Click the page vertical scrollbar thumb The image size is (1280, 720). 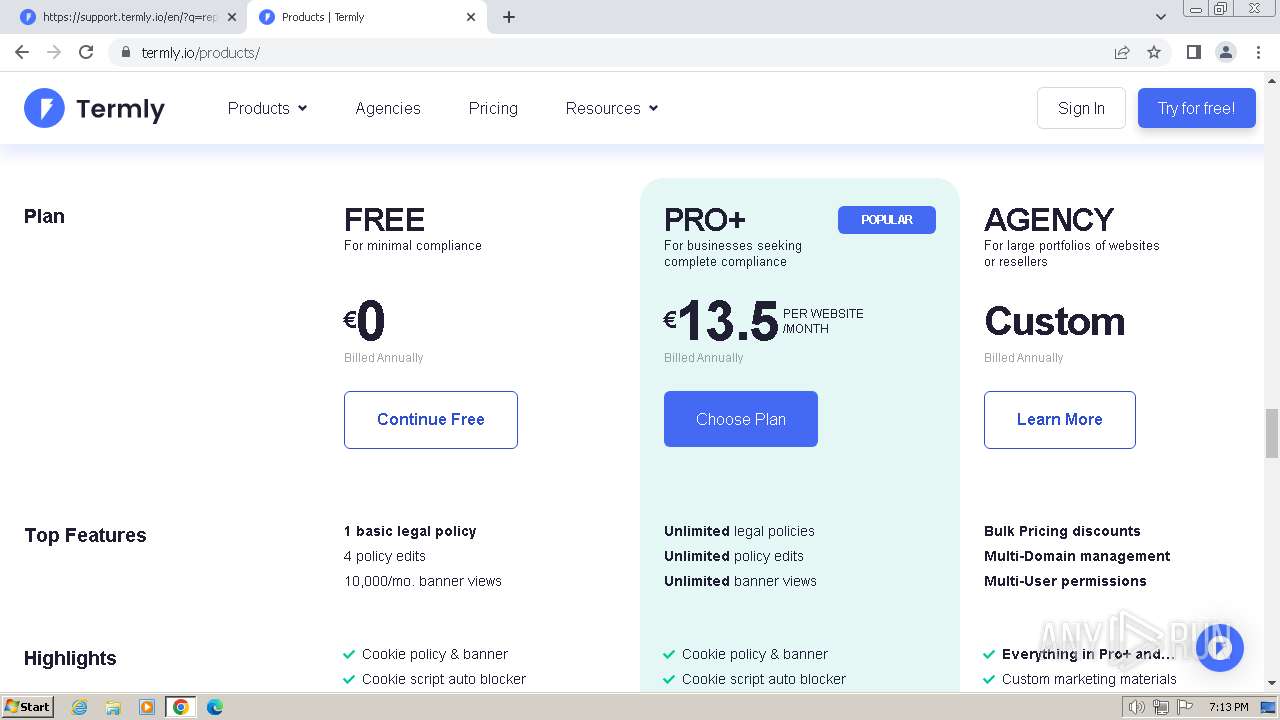pyautogui.click(x=1272, y=432)
